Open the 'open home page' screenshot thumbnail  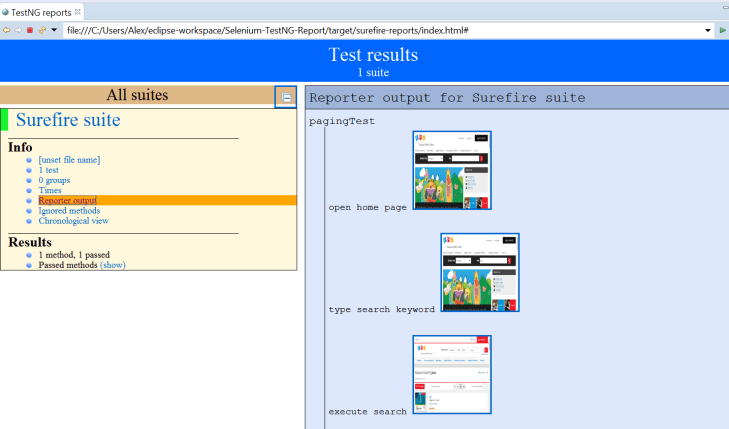tap(452, 171)
